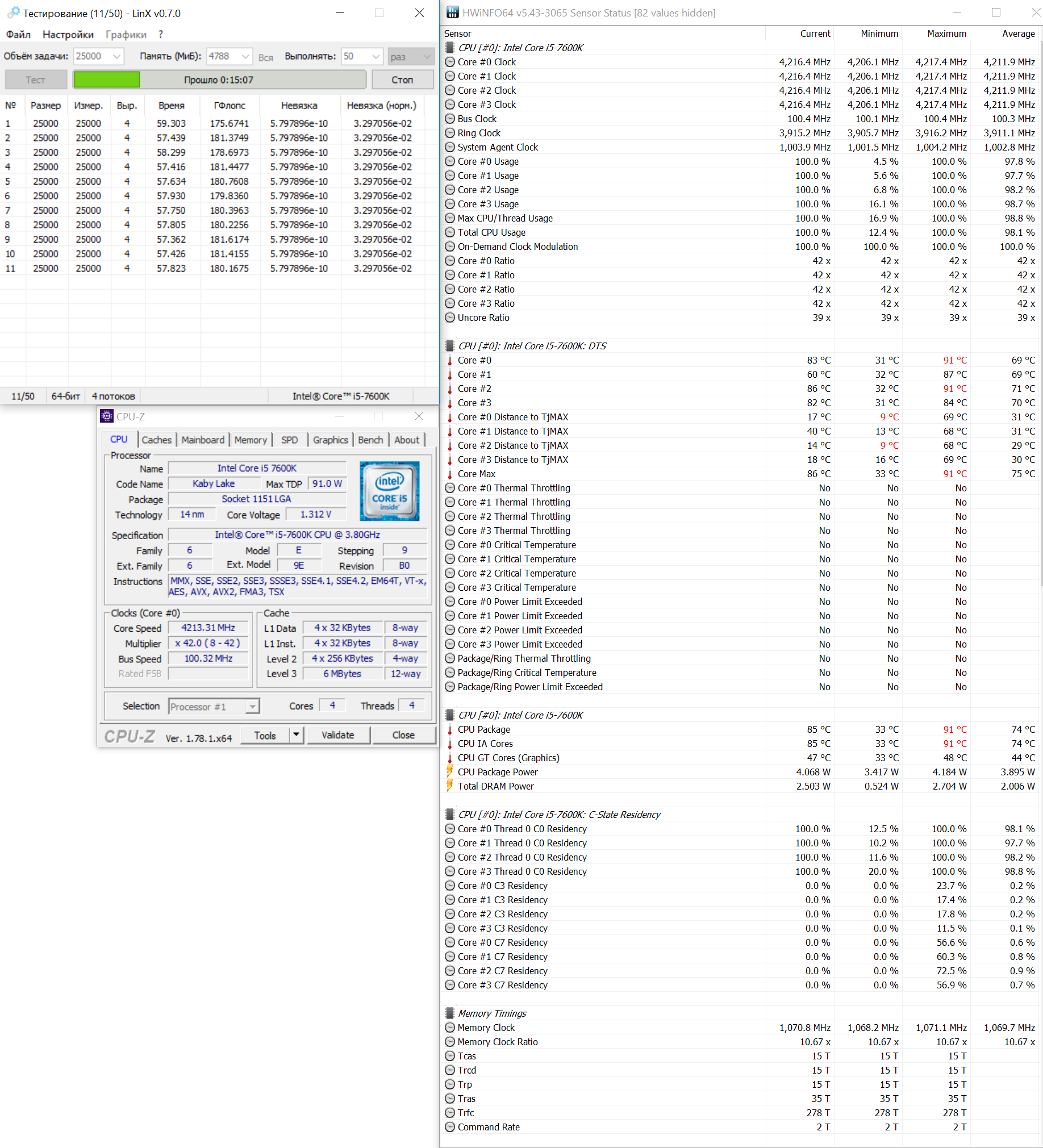
Task: Click the Core Voltage value '1.312 V'
Action: 316,514
